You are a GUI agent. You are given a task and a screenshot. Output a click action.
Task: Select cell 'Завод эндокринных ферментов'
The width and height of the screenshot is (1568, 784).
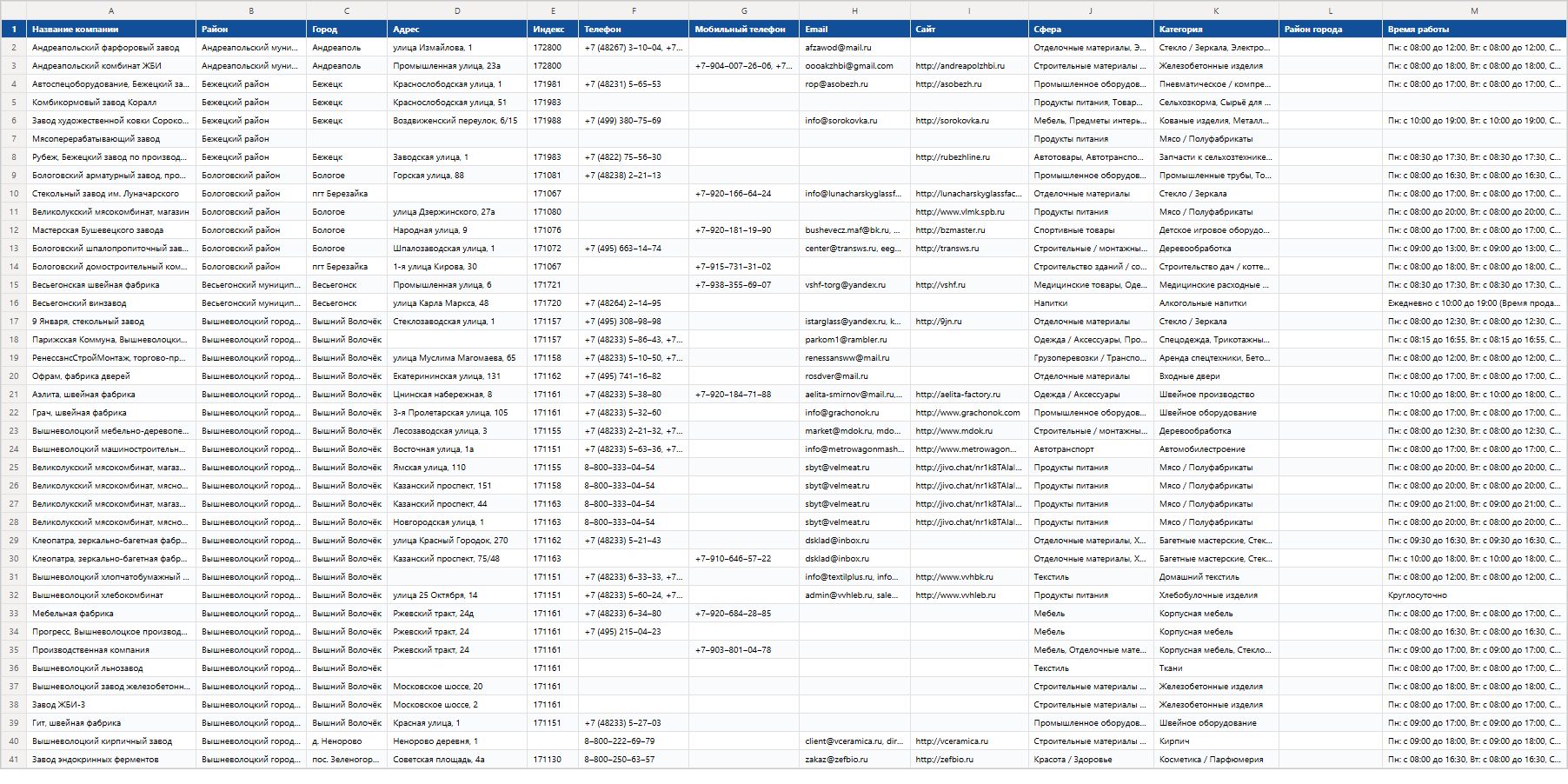coord(111,760)
